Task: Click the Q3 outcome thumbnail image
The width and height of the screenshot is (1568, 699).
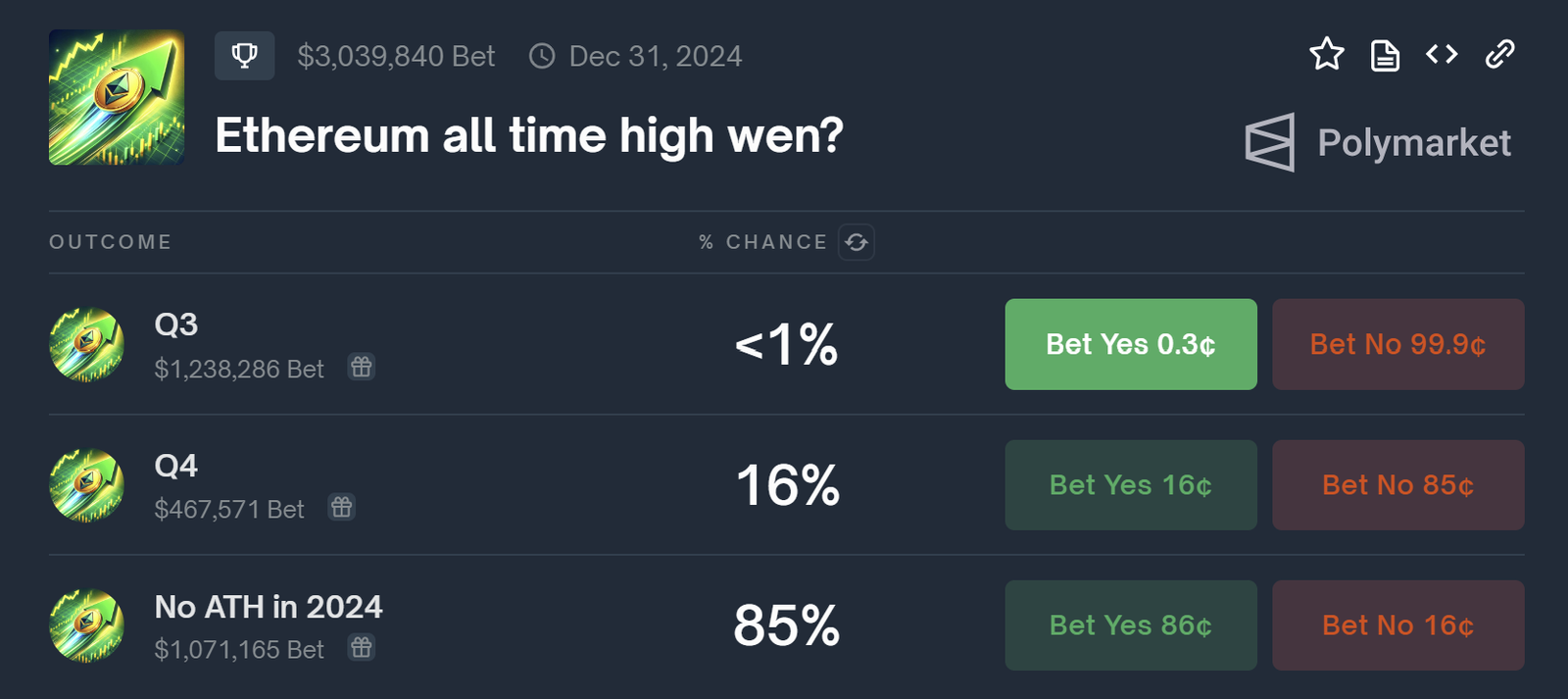Action: tap(86, 344)
